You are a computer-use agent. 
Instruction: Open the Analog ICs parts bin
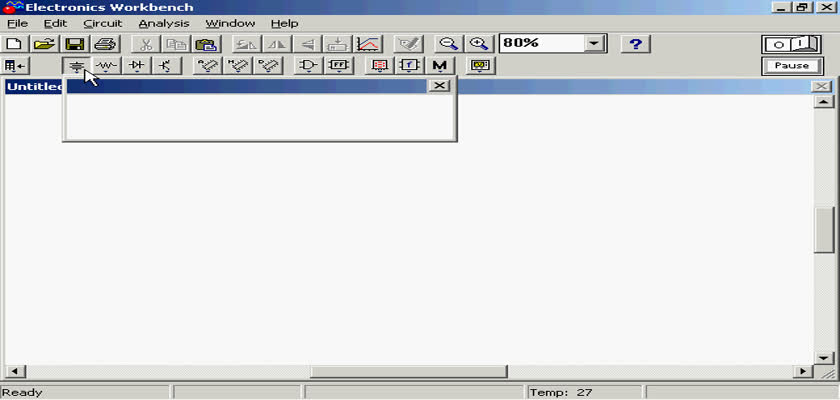coord(208,66)
